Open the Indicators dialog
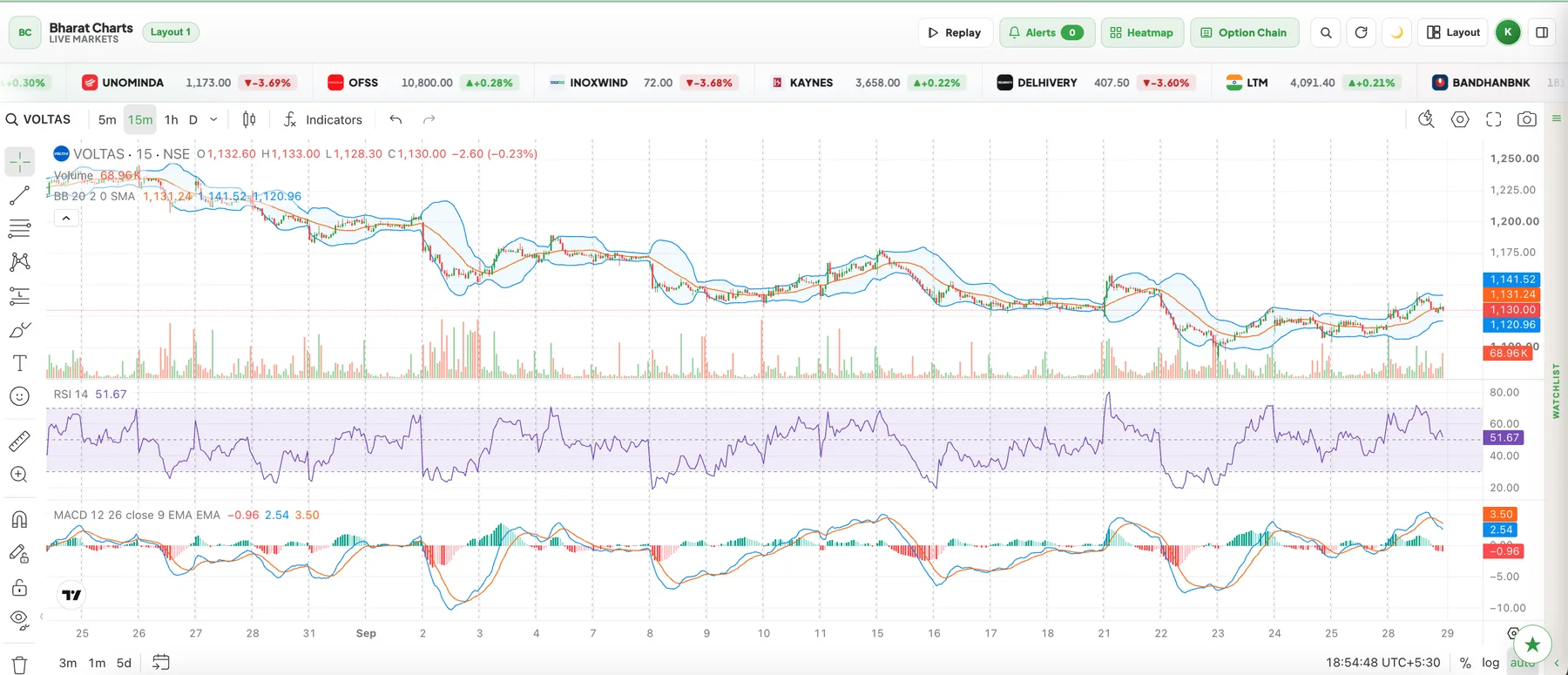The height and width of the screenshot is (675, 1568). [323, 119]
